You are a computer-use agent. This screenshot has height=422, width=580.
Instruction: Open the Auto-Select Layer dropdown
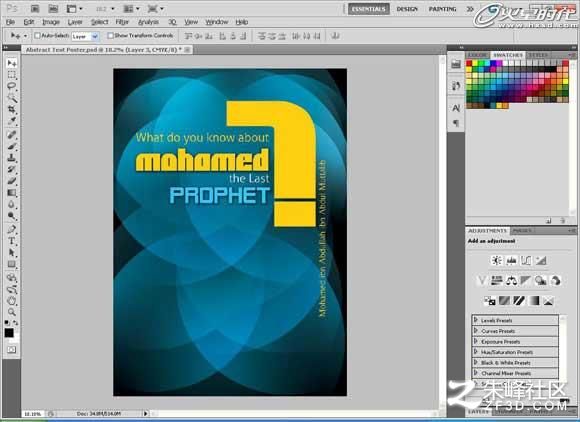[x=85, y=36]
